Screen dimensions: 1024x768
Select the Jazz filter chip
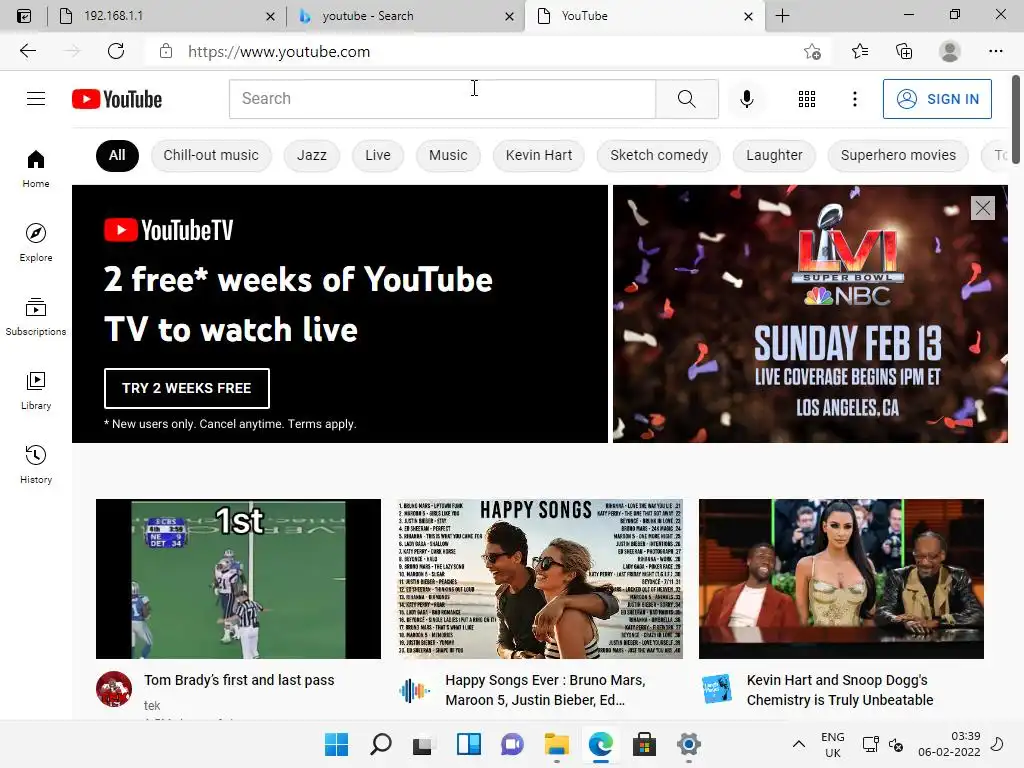click(312, 155)
